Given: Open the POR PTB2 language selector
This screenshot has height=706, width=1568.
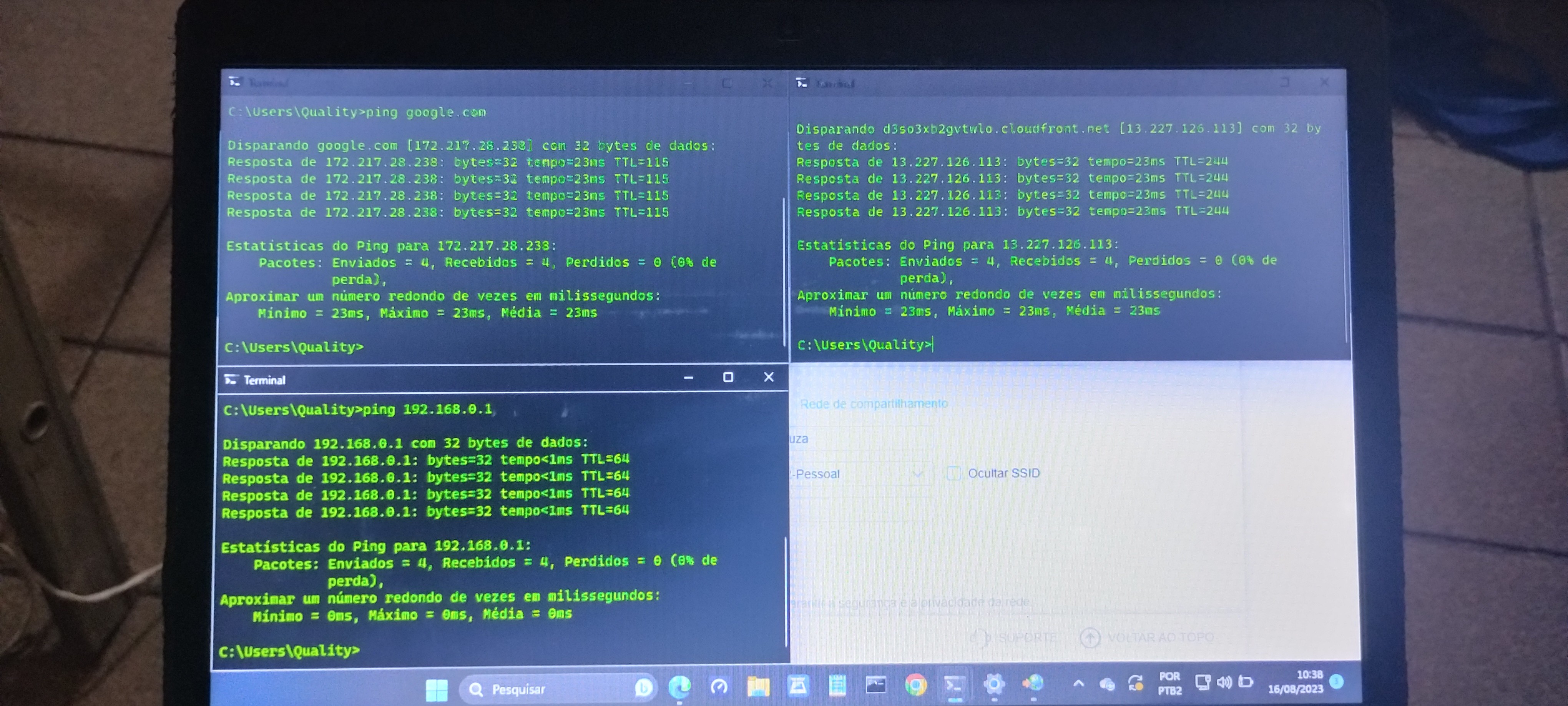Looking at the screenshot, I should point(1169,683).
